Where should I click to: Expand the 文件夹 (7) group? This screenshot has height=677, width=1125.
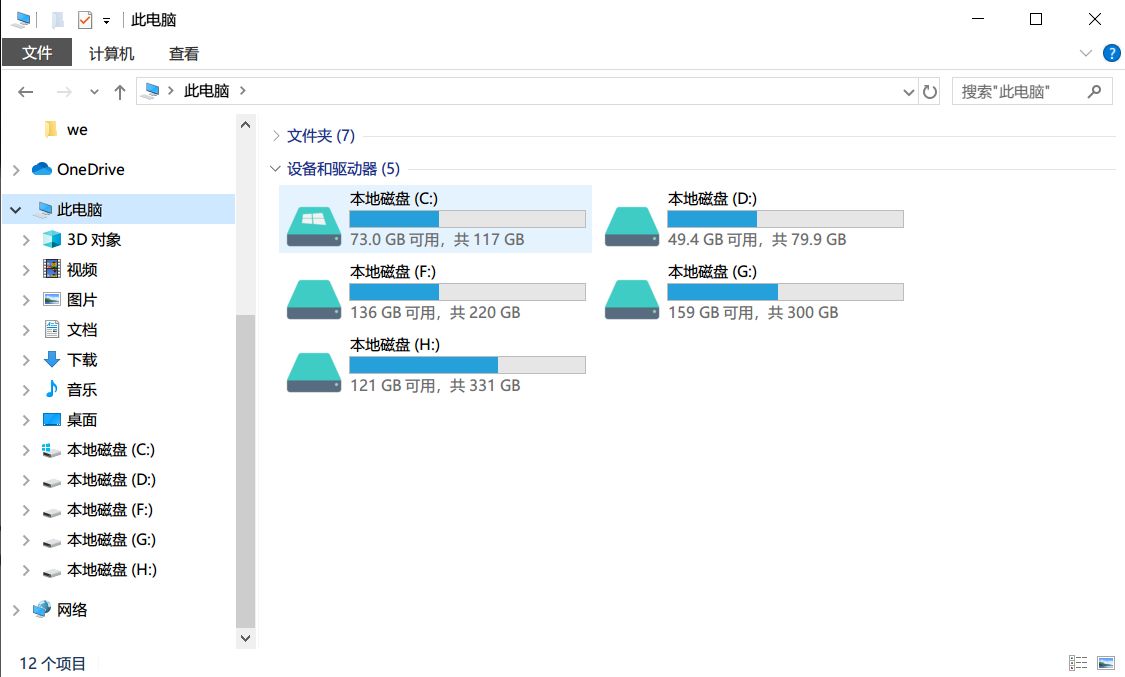click(276, 136)
